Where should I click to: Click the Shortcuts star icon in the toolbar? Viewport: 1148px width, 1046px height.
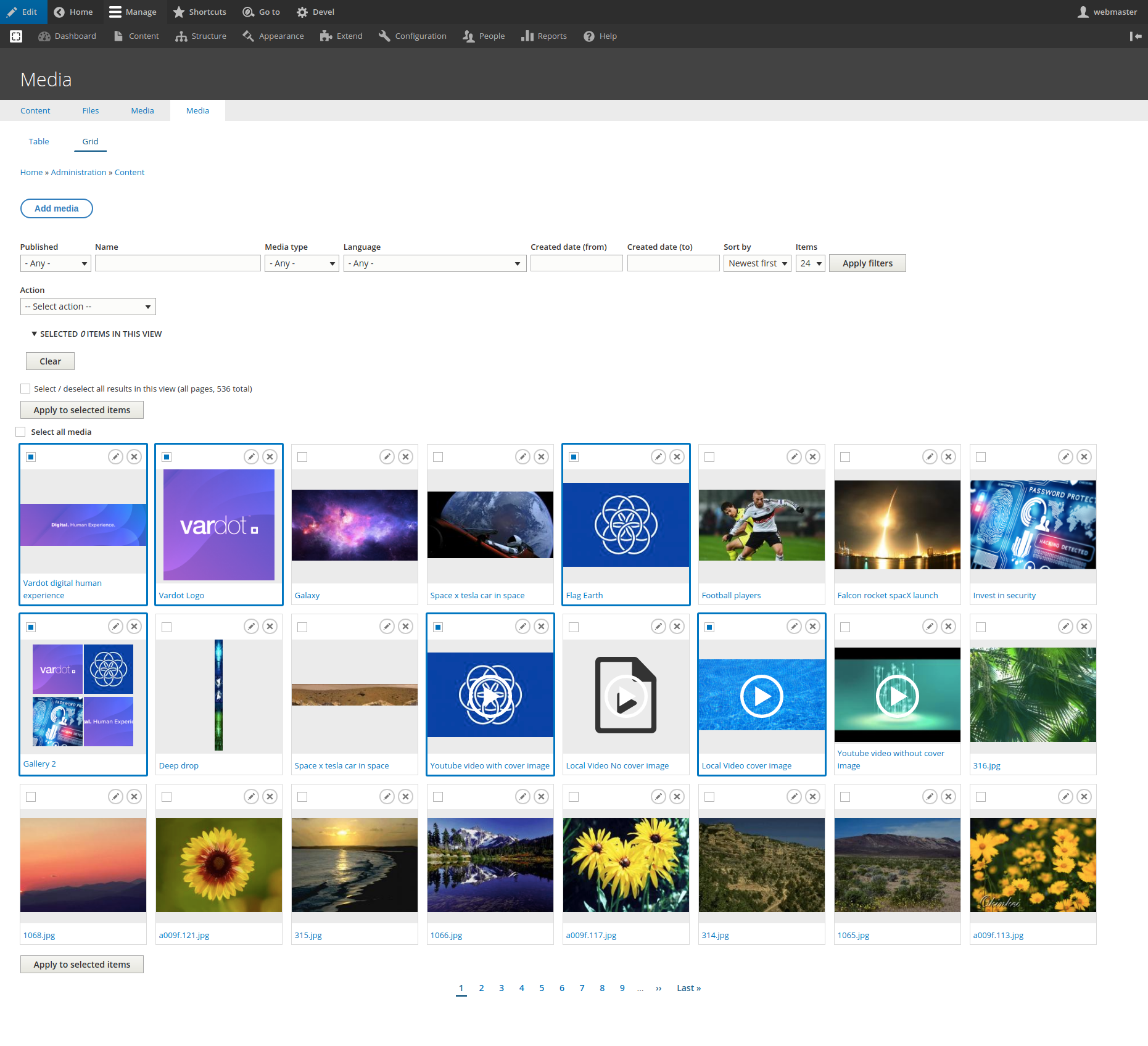(179, 12)
